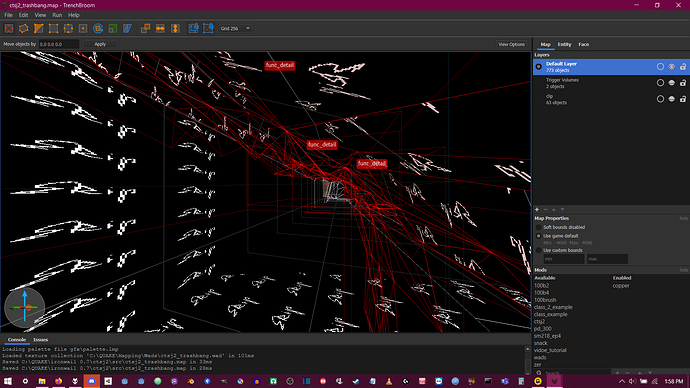Click the custom bounds max field
This screenshot has height=388, width=690.
[x=607, y=259]
